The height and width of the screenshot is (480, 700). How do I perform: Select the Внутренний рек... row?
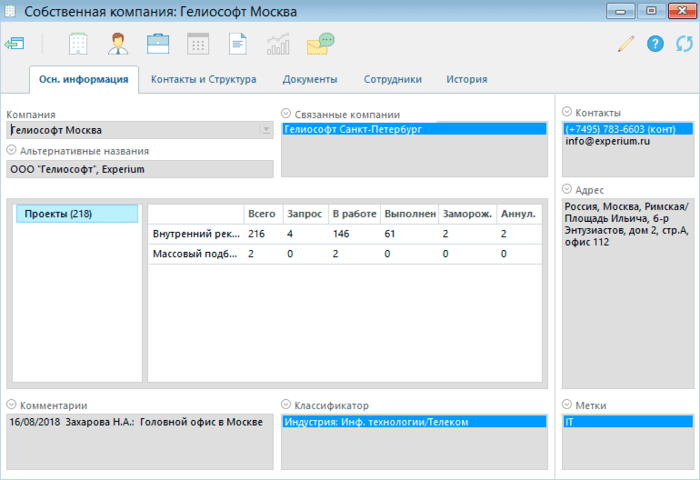coord(345,234)
